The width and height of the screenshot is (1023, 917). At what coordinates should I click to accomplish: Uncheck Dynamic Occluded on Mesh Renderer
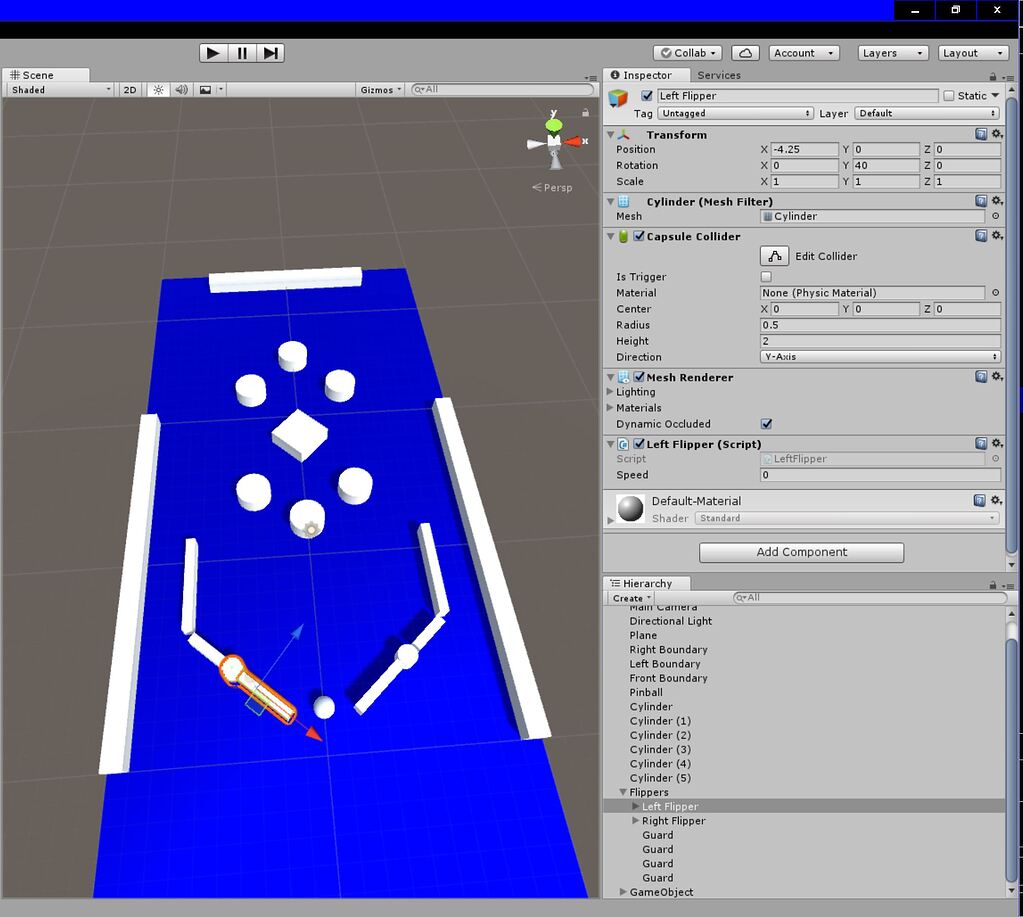click(766, 424)
